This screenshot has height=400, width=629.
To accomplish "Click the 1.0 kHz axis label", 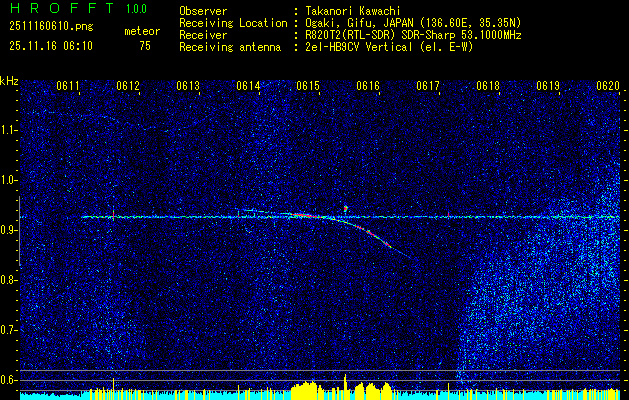I will [x=9, y=180].
